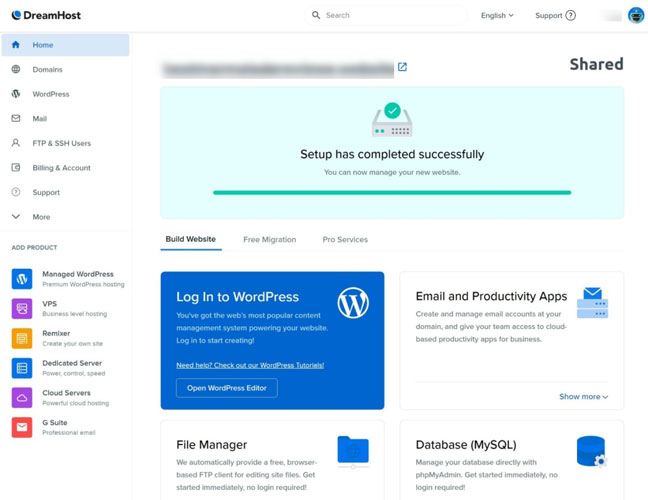Screen dimensions: 648x500
Task: Click the Email and Productivity Apps icon
Action: [593, 303]
